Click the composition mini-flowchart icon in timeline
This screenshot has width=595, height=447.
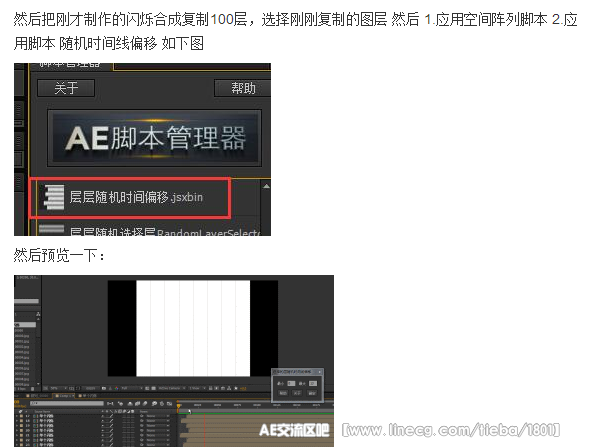tap(110, 403)
